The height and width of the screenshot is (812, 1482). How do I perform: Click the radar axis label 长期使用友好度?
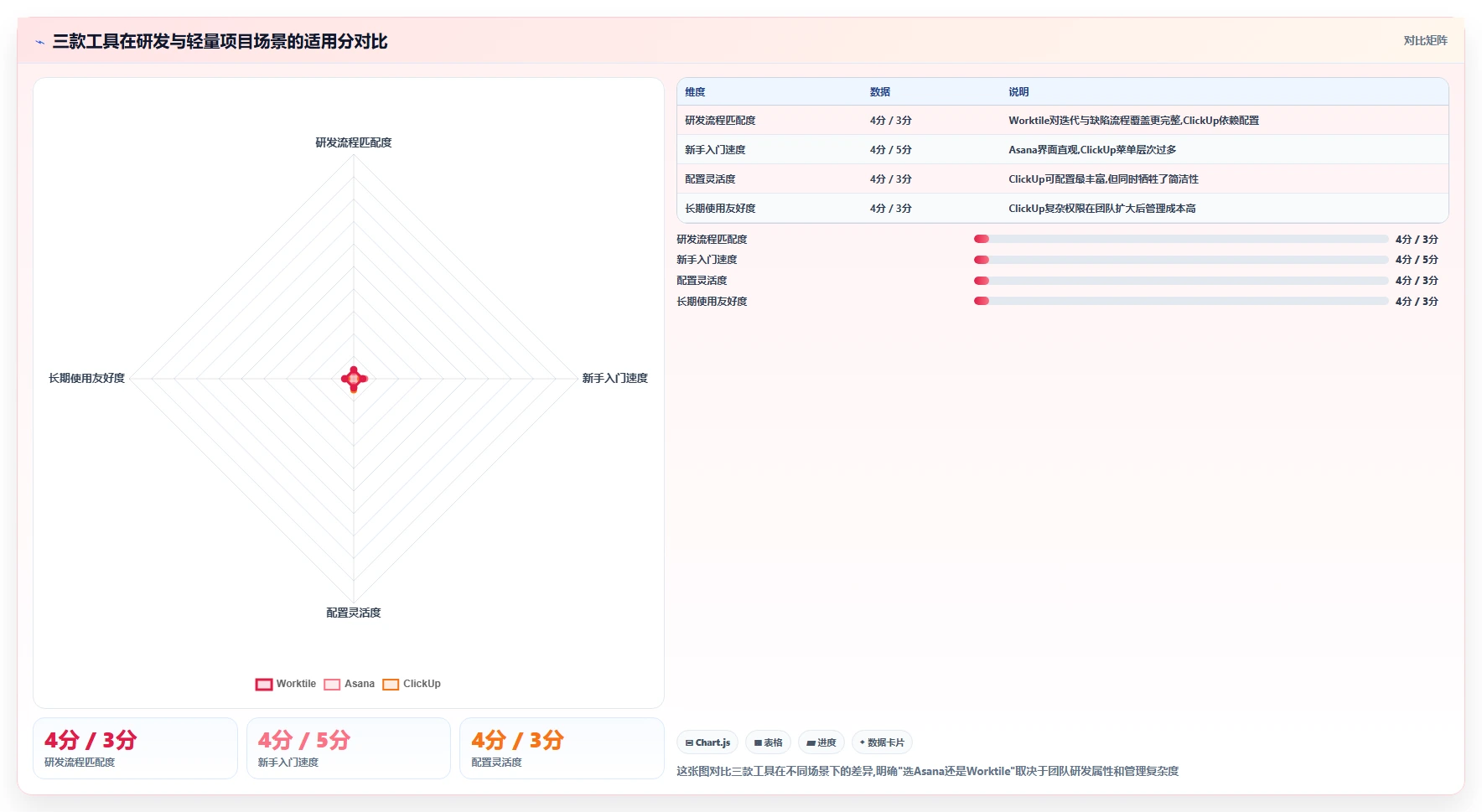click(86, 379)
